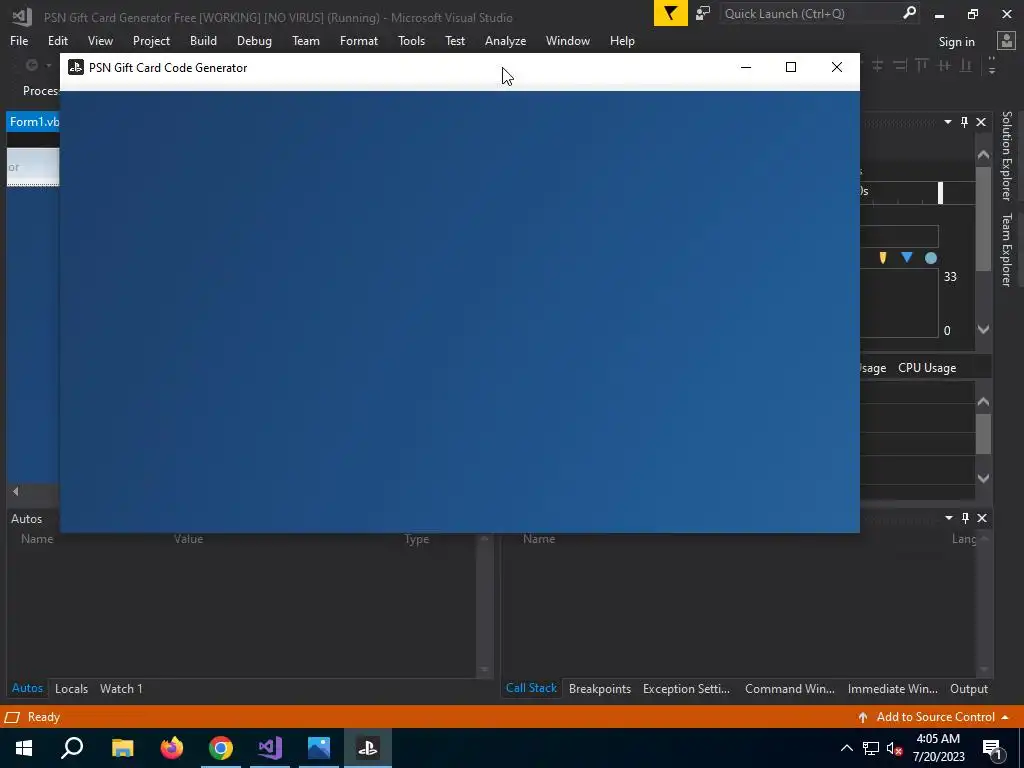The height and width of the screenshot is (768, 1024).
Task: Open the feedback icon next to Quick Launch
Action: click(703, 14)
